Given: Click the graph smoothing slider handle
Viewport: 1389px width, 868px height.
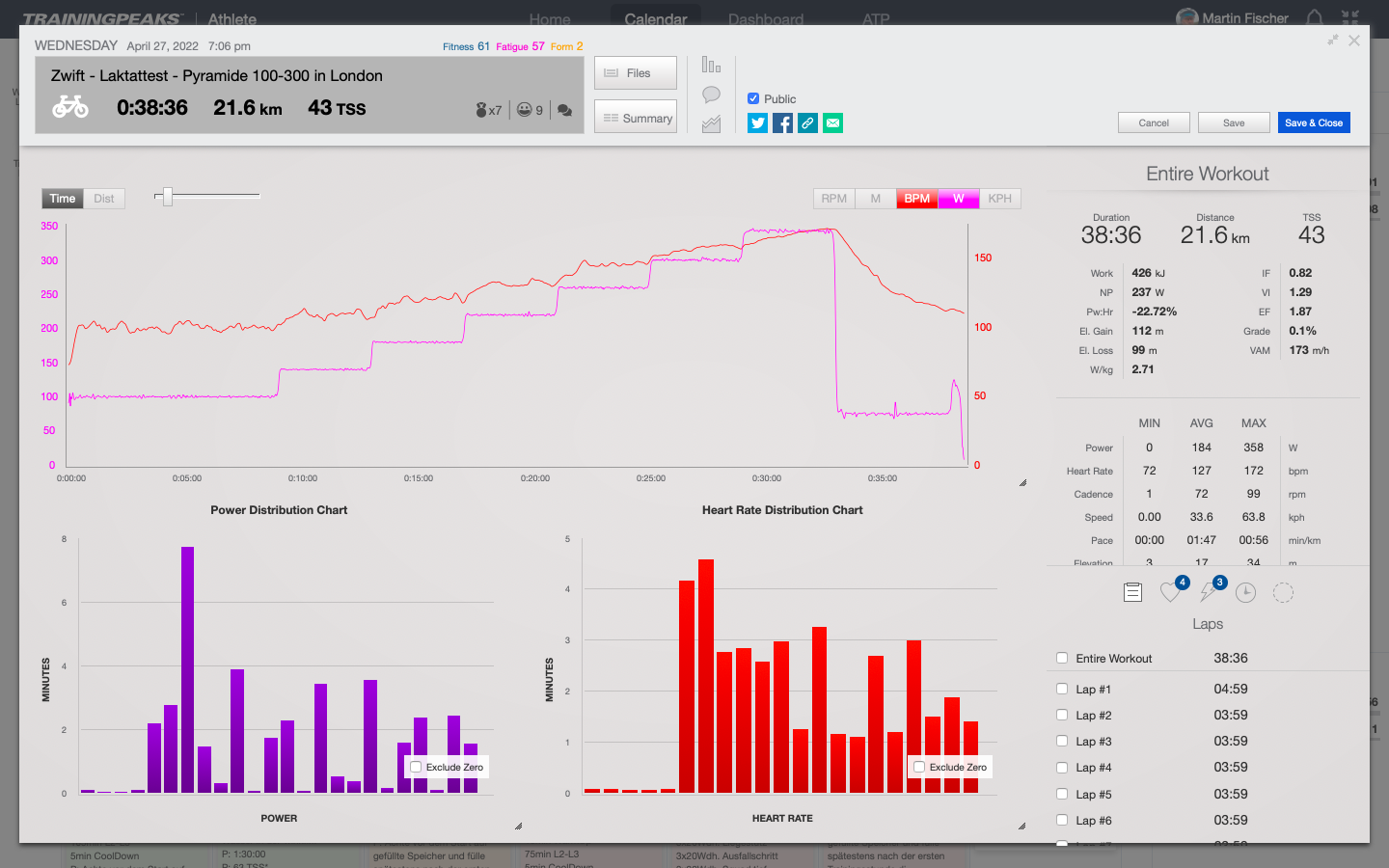Looking at the screenshot, I should coord(167,197).
